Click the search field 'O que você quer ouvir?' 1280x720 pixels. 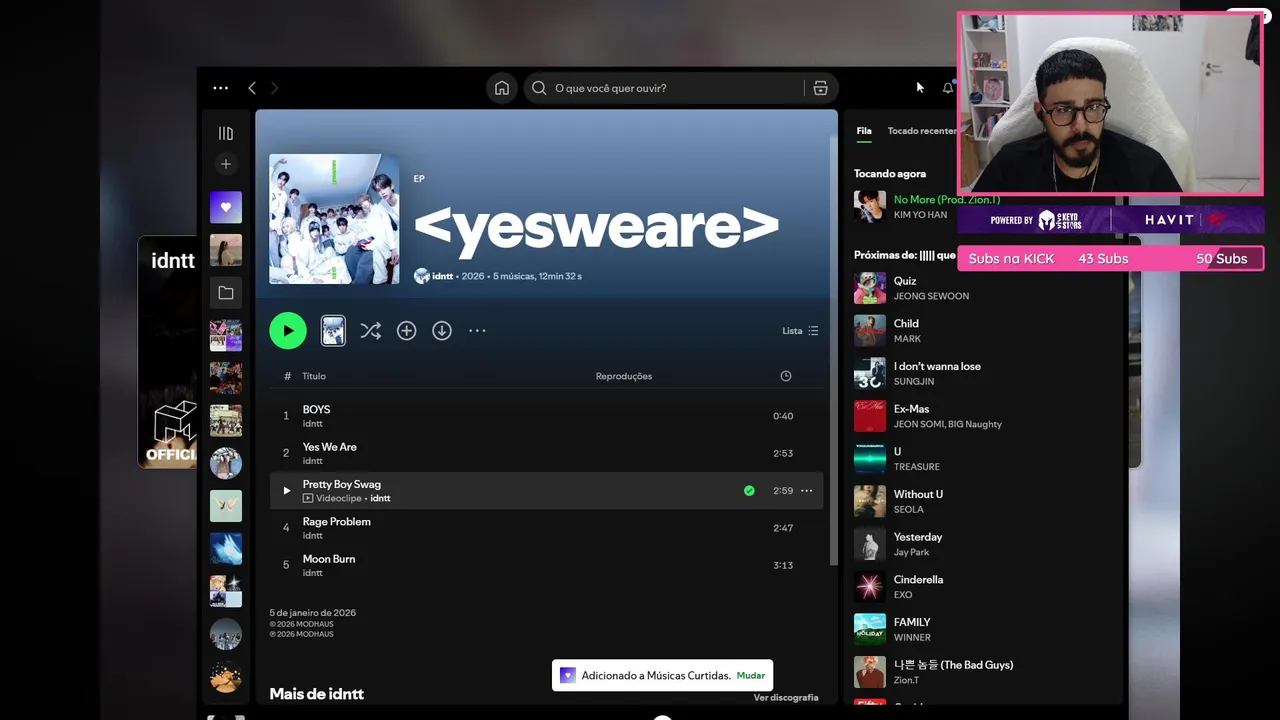point(664,88)
